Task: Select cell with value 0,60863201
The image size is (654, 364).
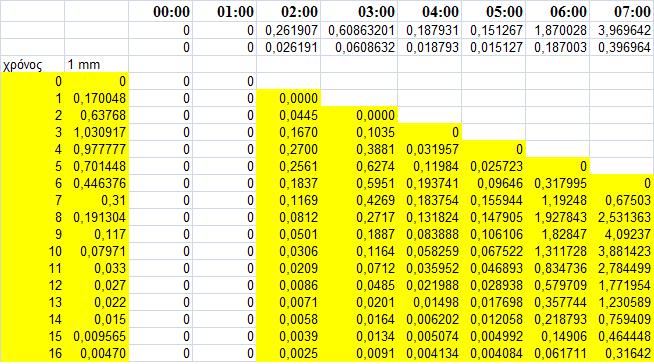Action: 359,30
